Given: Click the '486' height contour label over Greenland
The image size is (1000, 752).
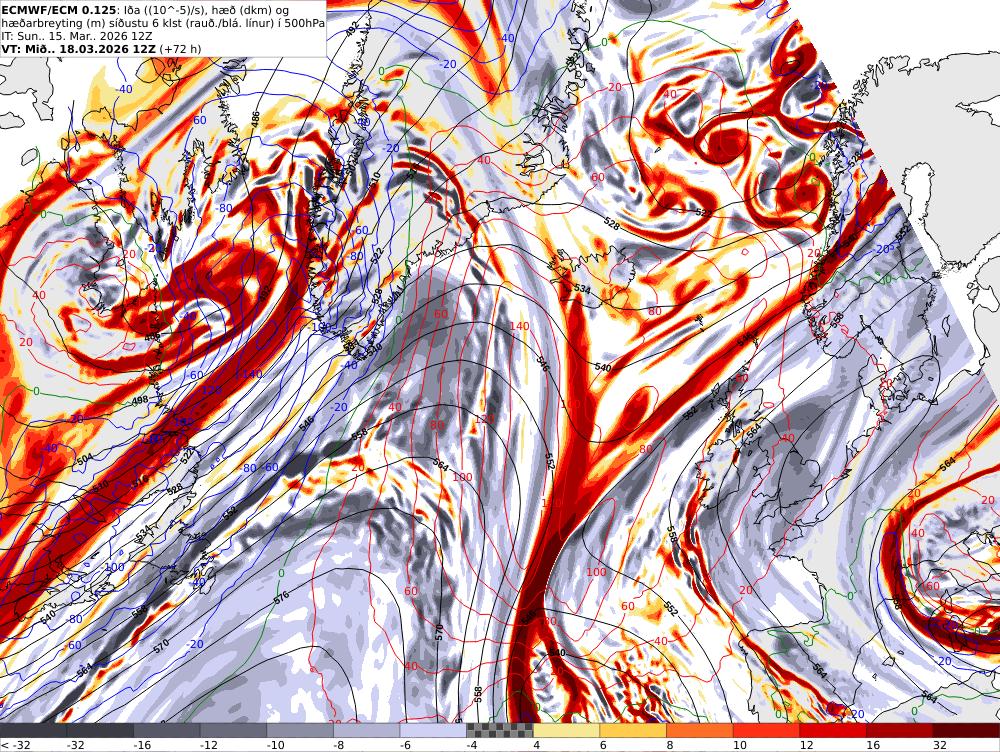Looking at the screenshot, I should pos(255,119).
